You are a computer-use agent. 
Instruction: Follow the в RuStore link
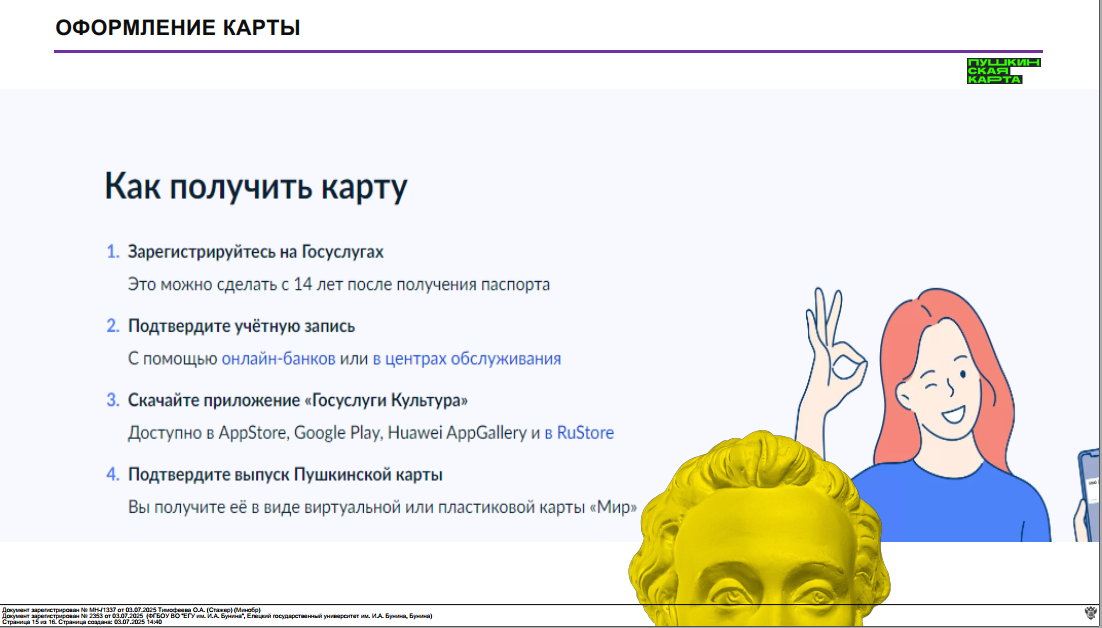point(579,433)
